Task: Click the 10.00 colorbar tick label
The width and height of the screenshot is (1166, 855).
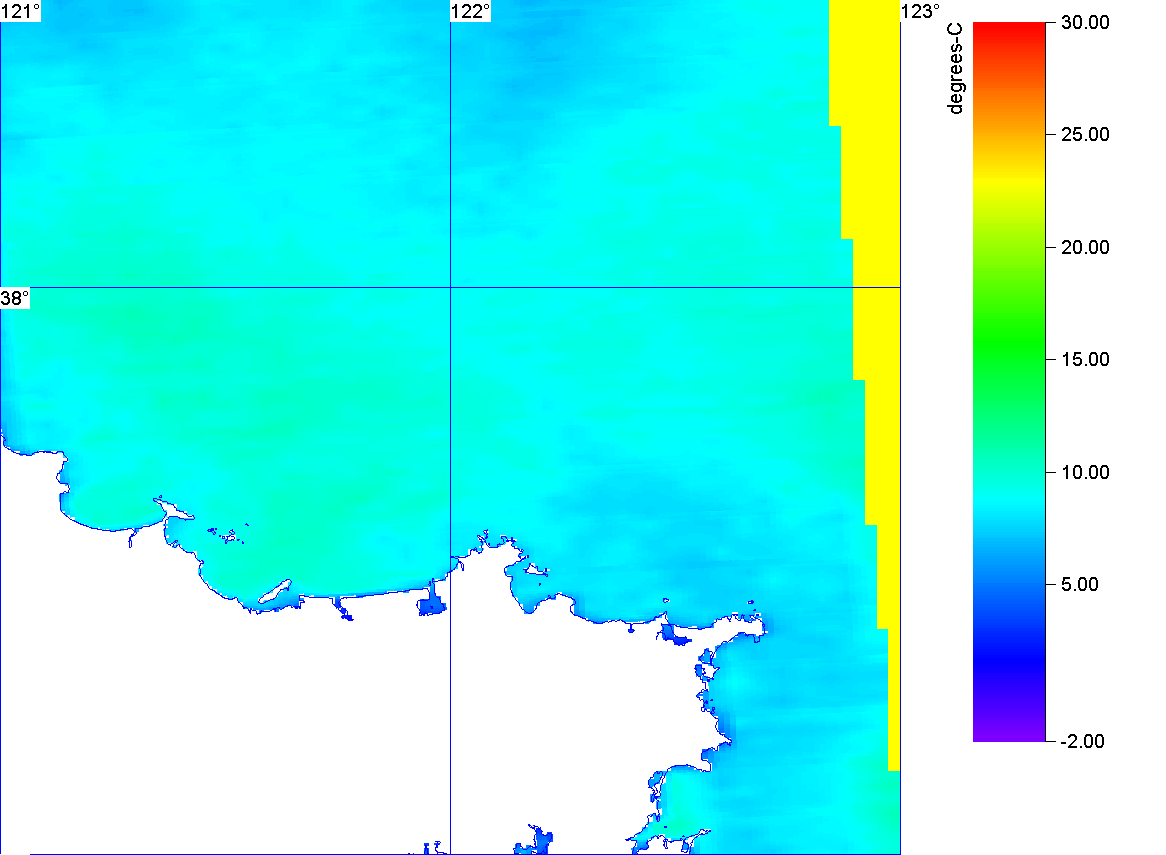Action: point(1085,472)
